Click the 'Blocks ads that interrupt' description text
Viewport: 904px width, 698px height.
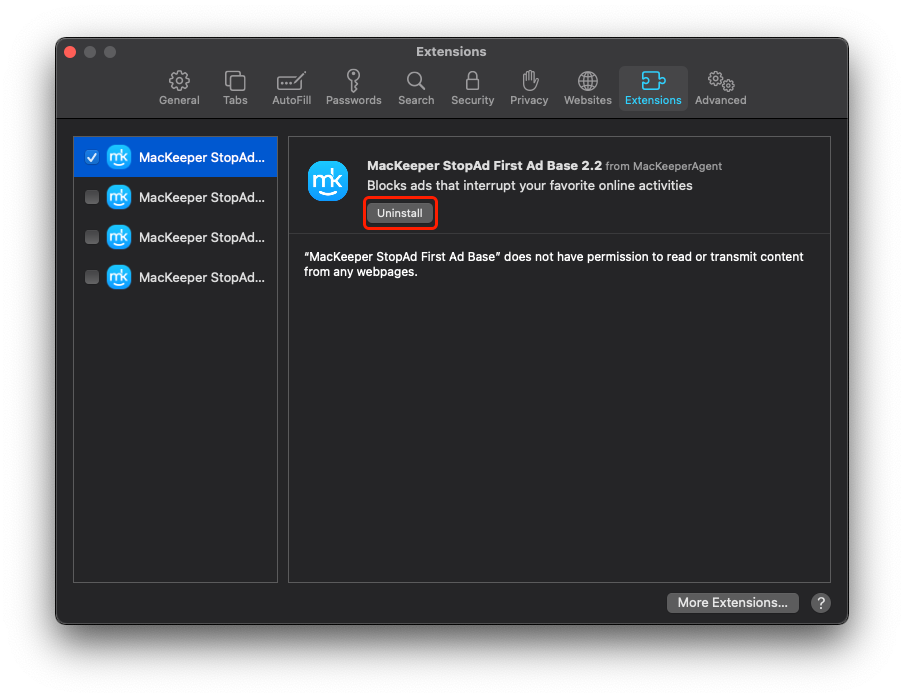coord(530,186)
